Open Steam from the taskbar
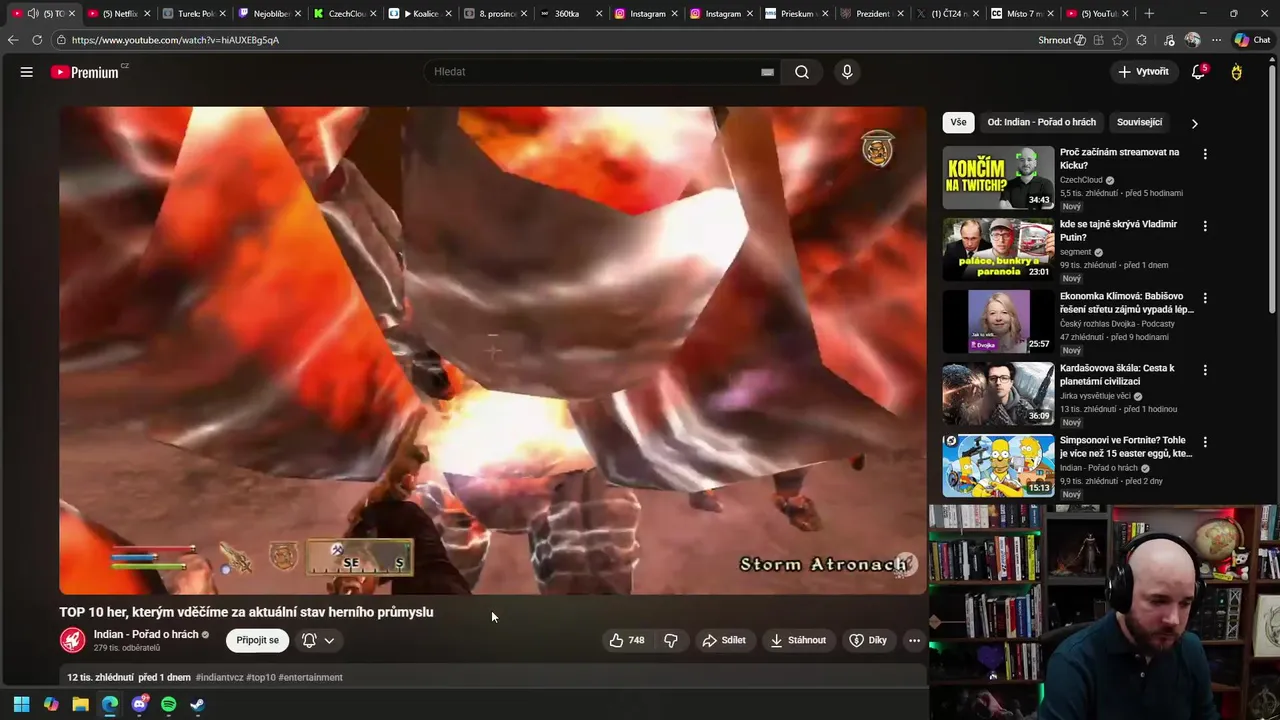The width and height of the screenshot is (1280, 720). 198,704
